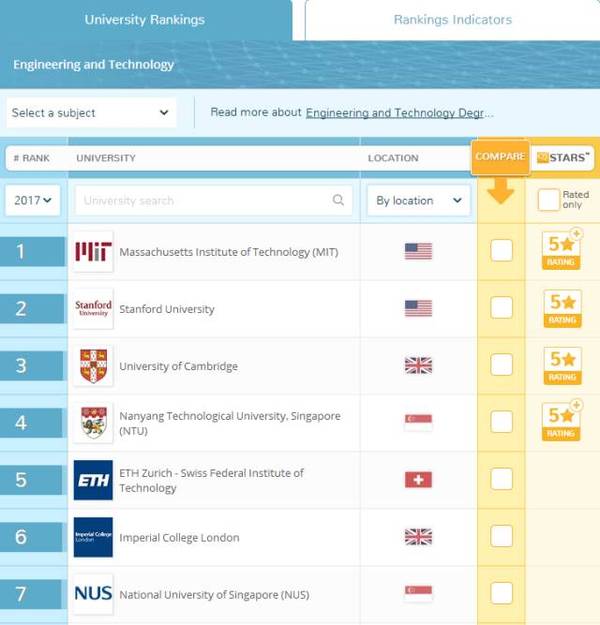This screenshot has height=625, width=600.
Task: Open NTU's 5 star rating badge
Action: (x=562, y=421)
